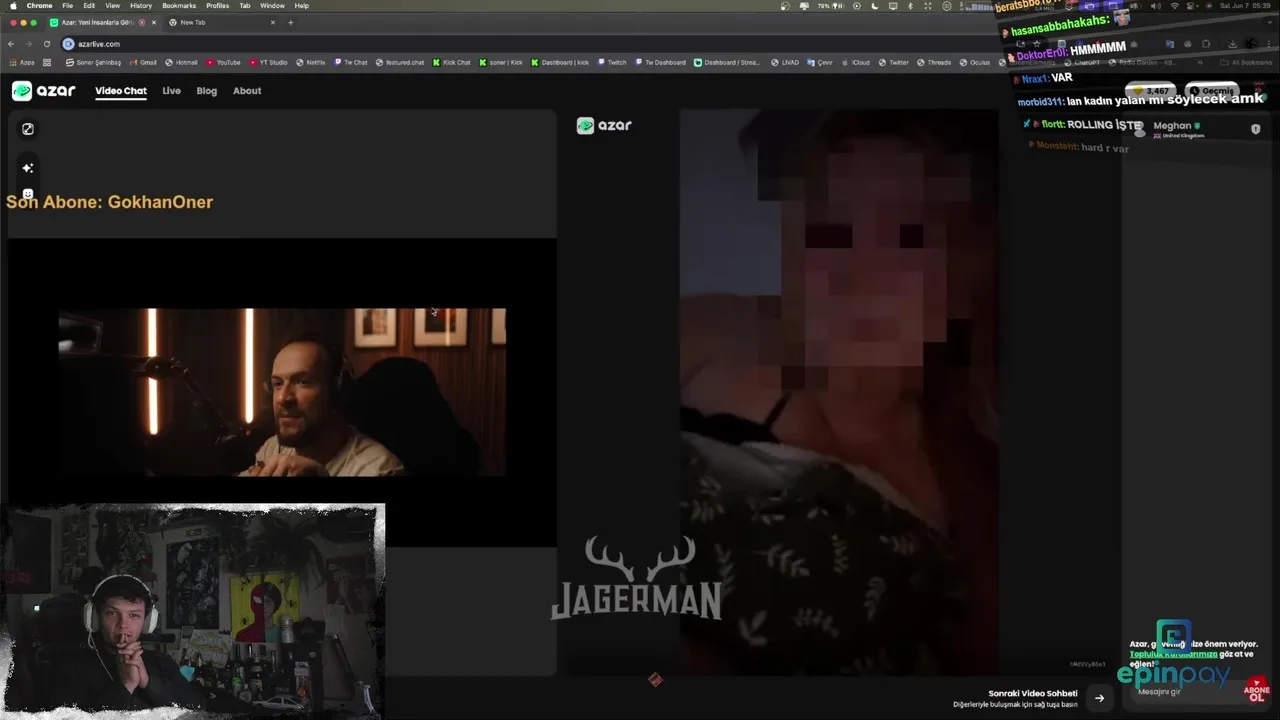Open the Gmail bookmark

pyautogui.click(x=143, y=62)
